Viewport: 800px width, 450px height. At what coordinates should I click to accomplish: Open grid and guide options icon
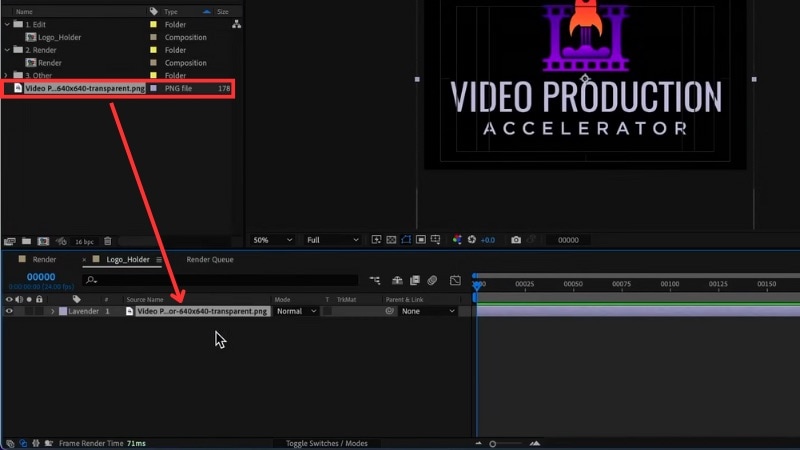click(x=435, y=240)
